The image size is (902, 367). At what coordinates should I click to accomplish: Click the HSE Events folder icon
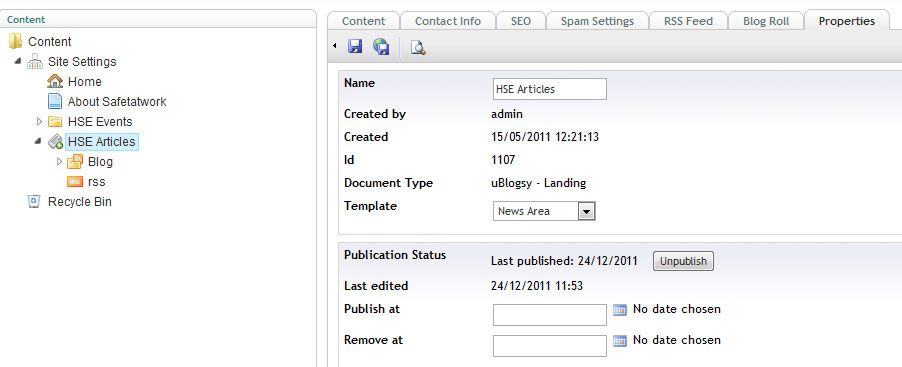pos(55,121)
